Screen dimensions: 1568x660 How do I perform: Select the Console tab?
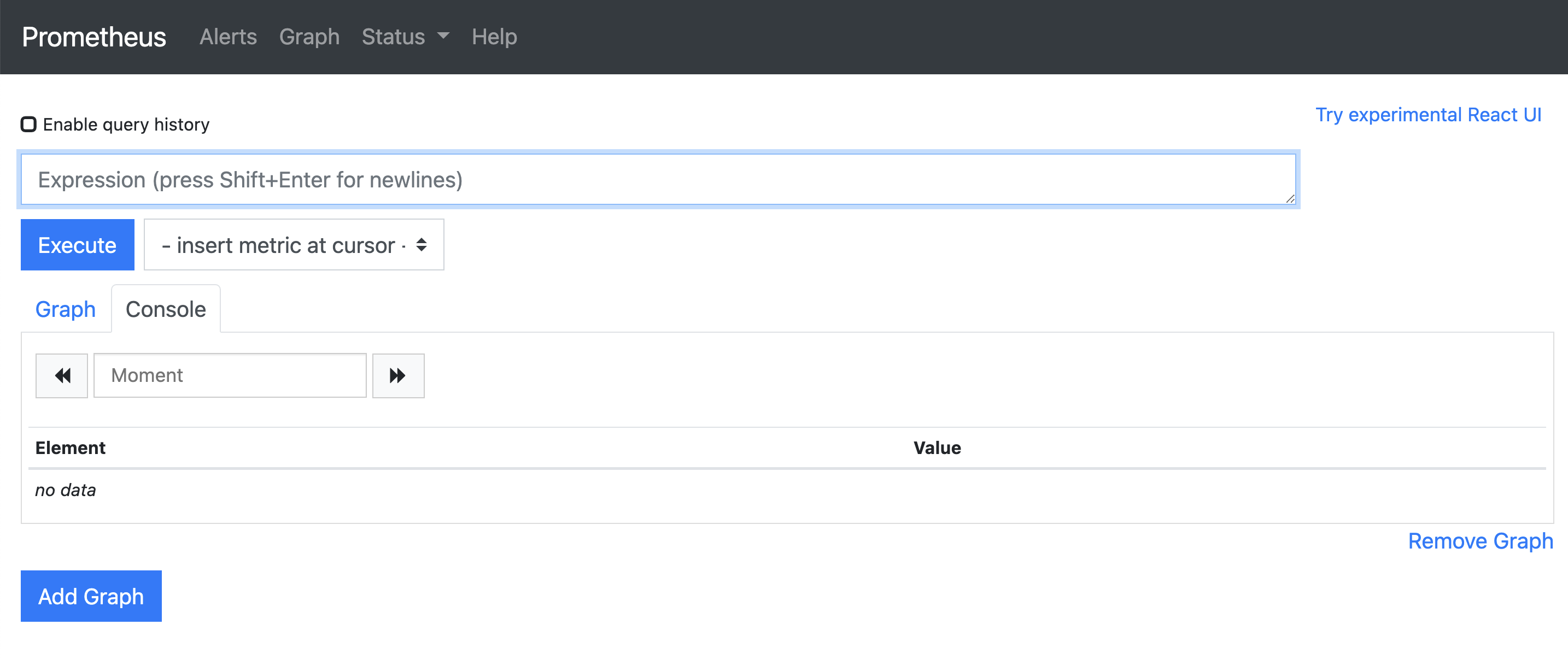pos(166,309)
